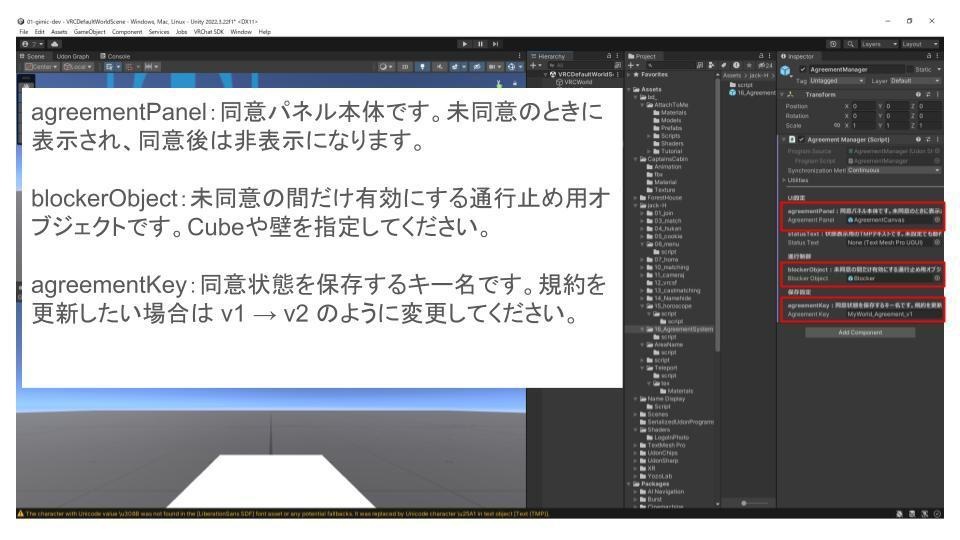Select VRCDefaultWorldScene in Hierarchy

(585, 74)
